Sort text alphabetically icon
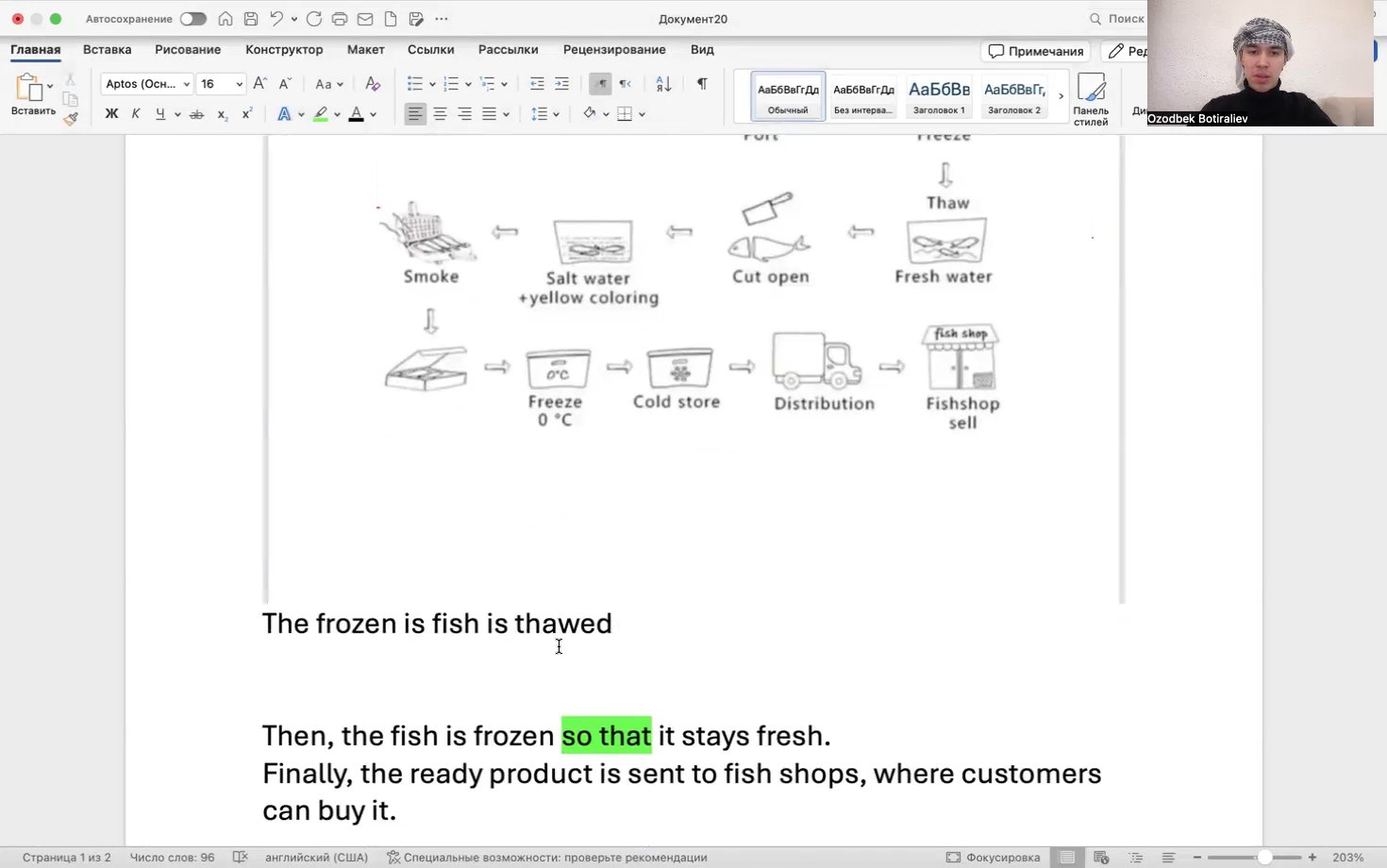 point(663,84)
